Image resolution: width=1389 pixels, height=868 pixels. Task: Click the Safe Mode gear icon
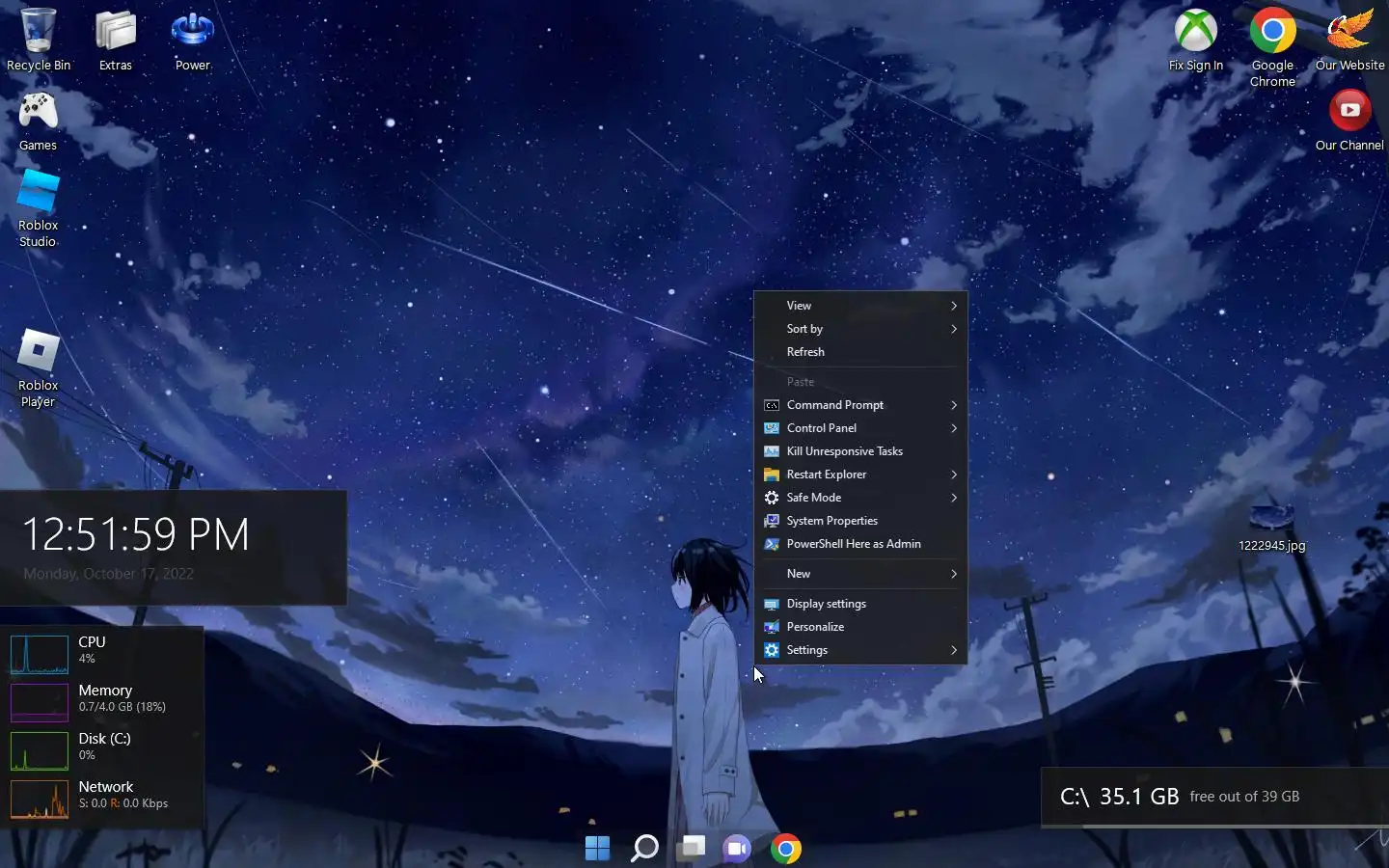click(772, 498)
